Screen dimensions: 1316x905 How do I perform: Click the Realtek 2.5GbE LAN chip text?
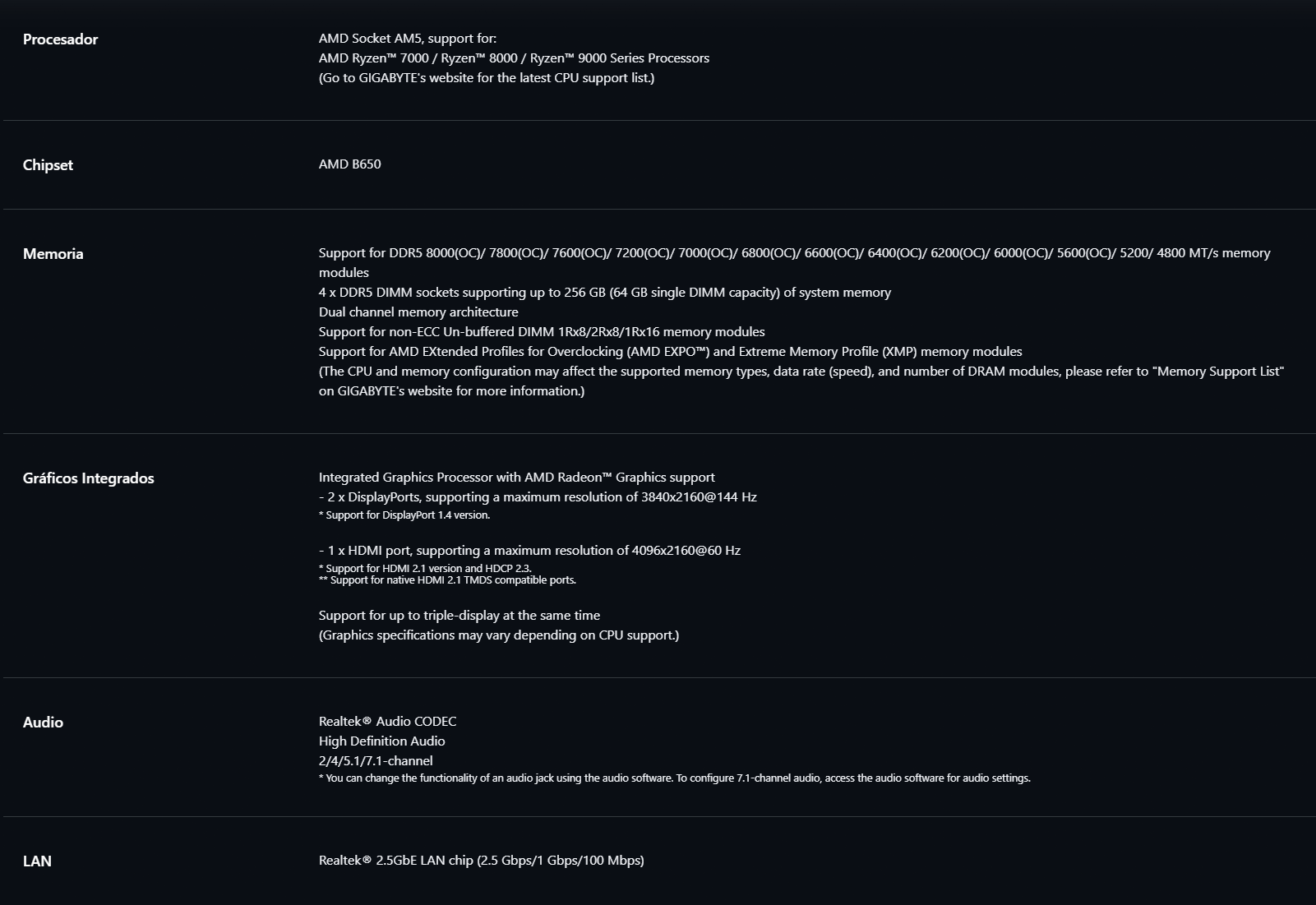click(x=481, y=861)
